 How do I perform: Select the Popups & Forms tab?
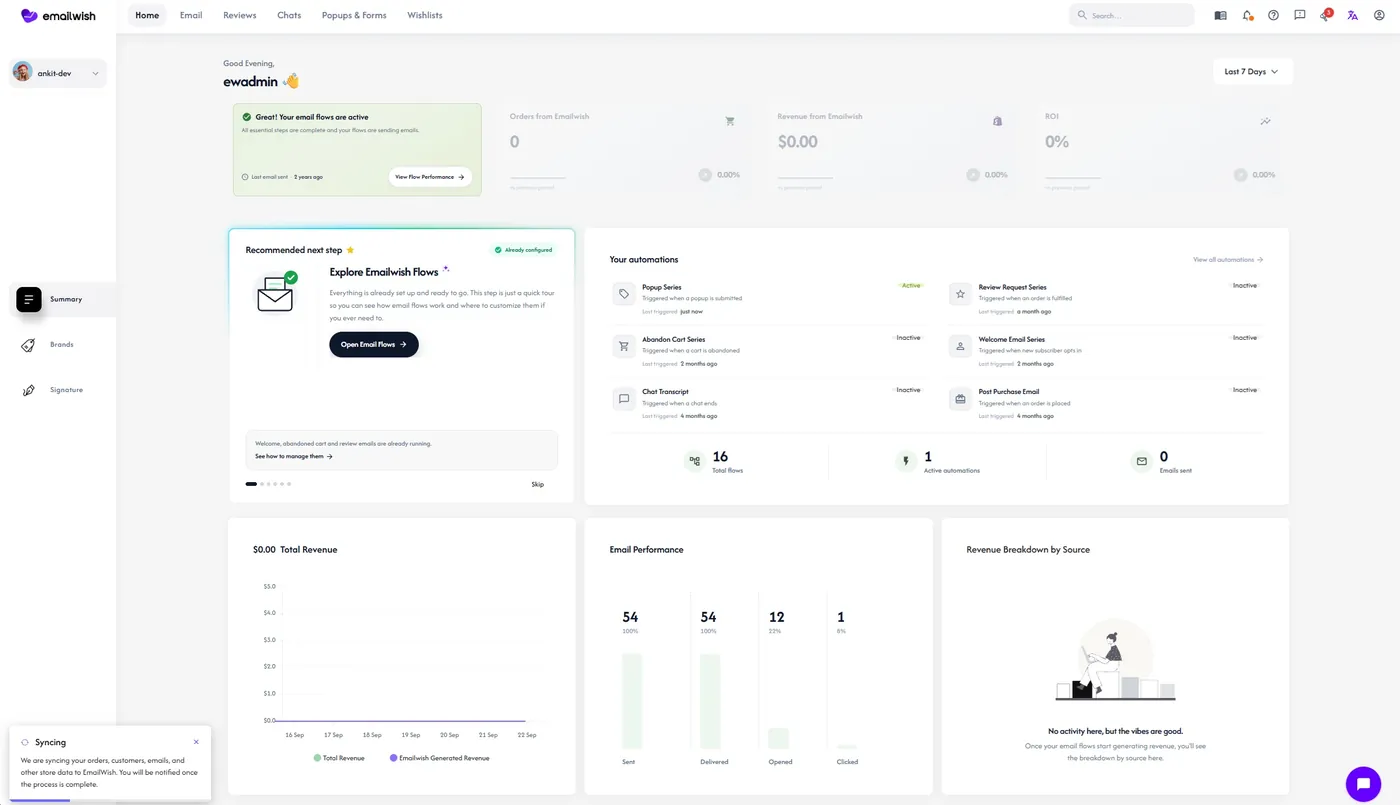pyautogui.click(x=354, y=16)
